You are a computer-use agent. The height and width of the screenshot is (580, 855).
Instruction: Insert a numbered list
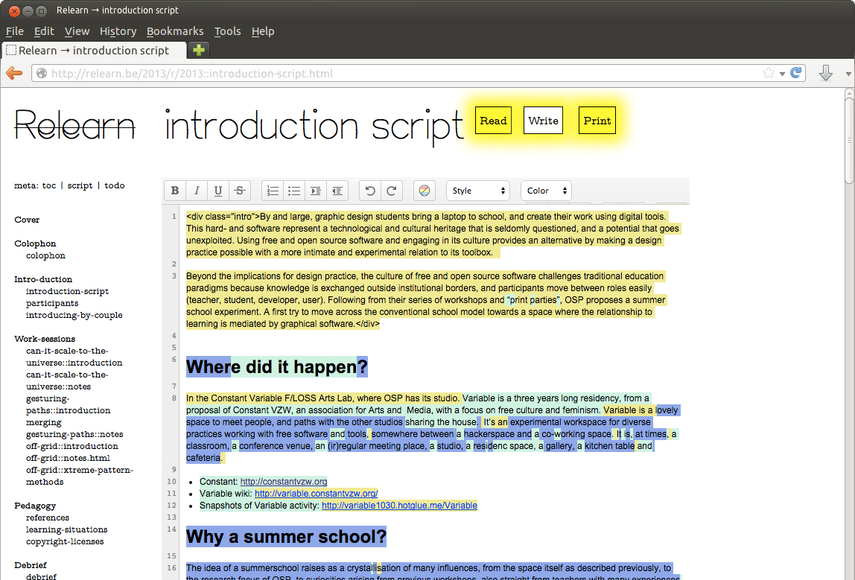click(272, 191)
